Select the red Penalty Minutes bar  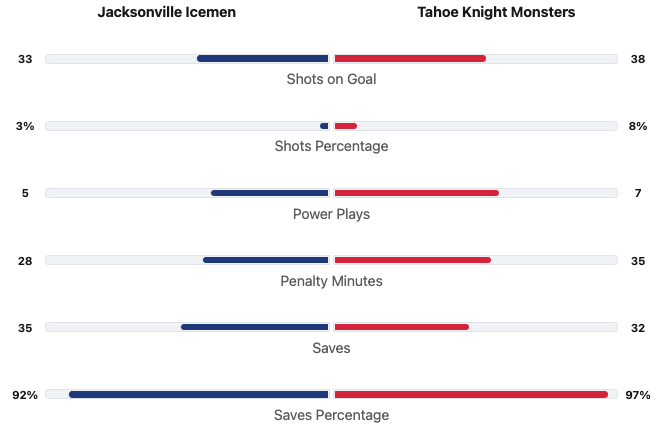coord(412,260)
